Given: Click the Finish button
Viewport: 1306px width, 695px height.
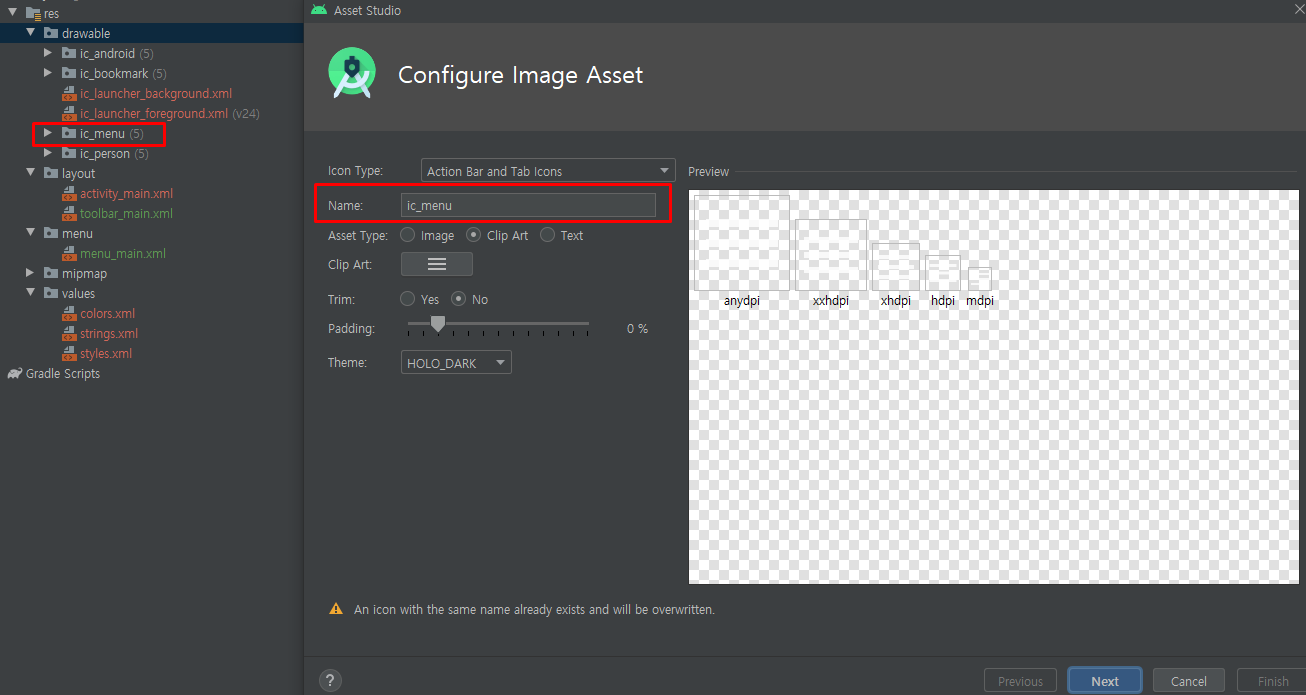Looking at the screenshot, I should coord(1272,681).
